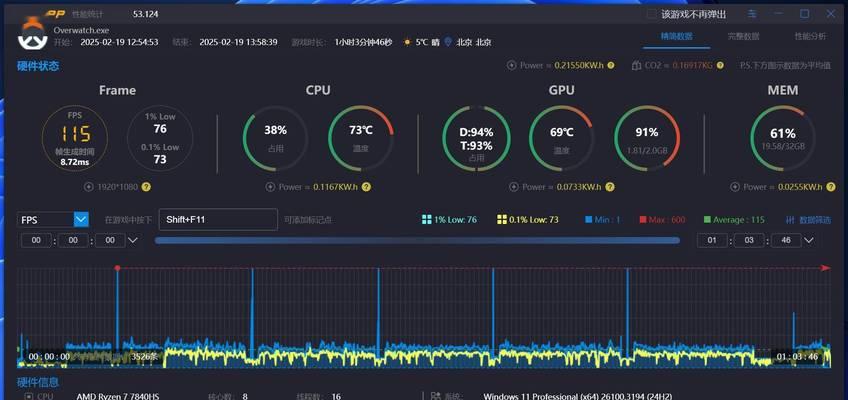This screenshot has height=400, width=848.
Task: Toggle the 1% Low: 76 legend series
Action: 449,219
